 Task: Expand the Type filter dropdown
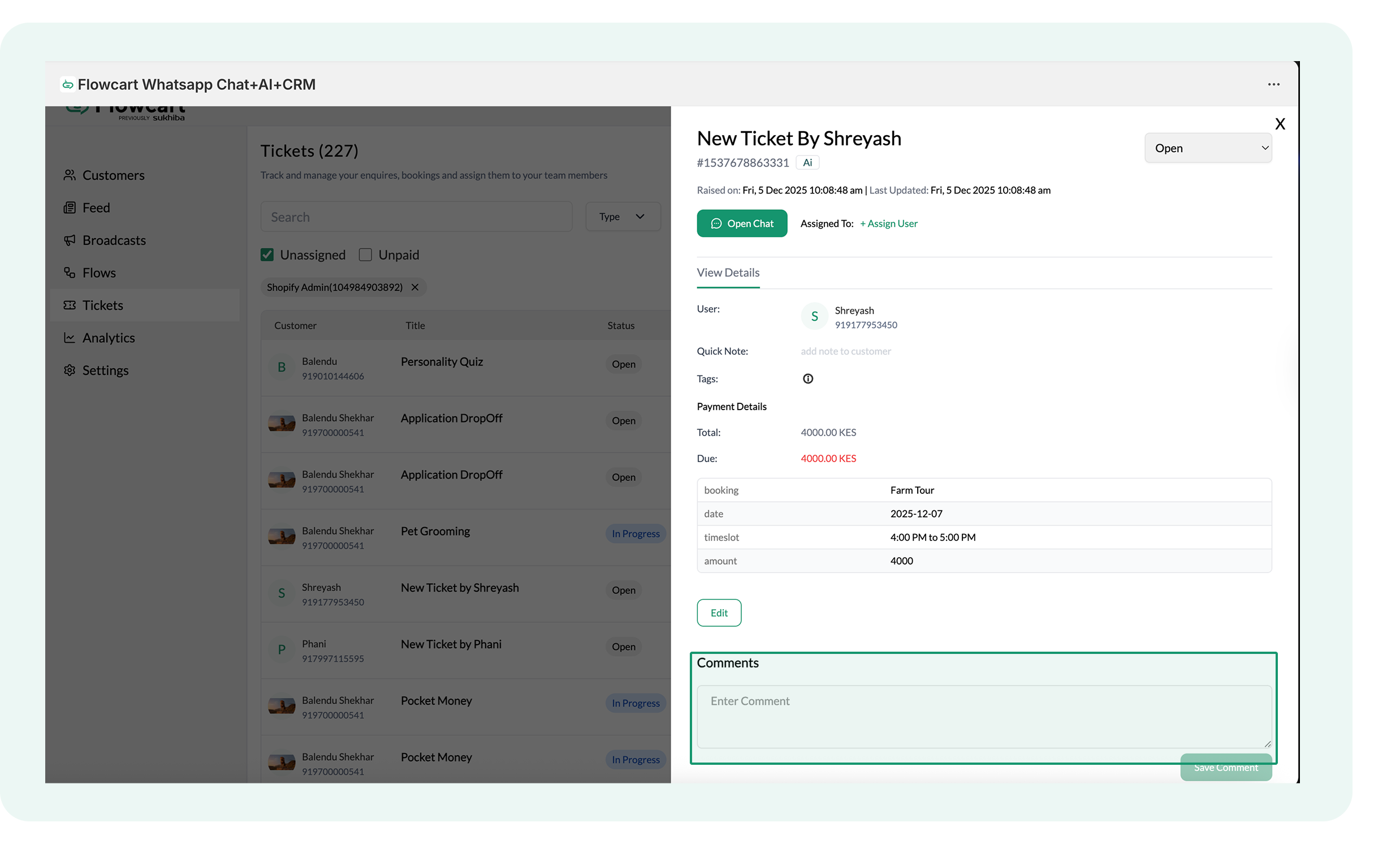click(623, 217)
